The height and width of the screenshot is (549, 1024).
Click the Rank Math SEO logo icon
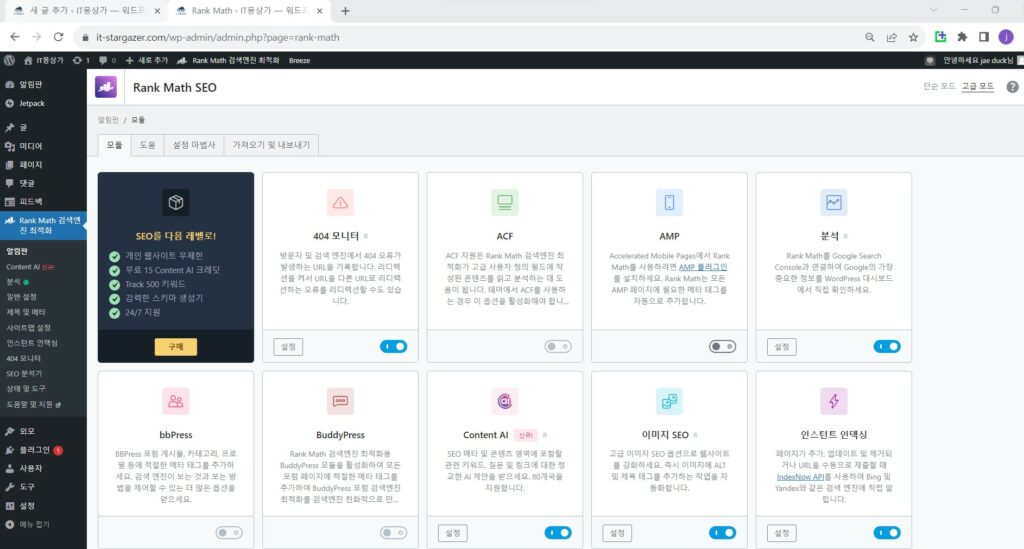coord(106,87)
